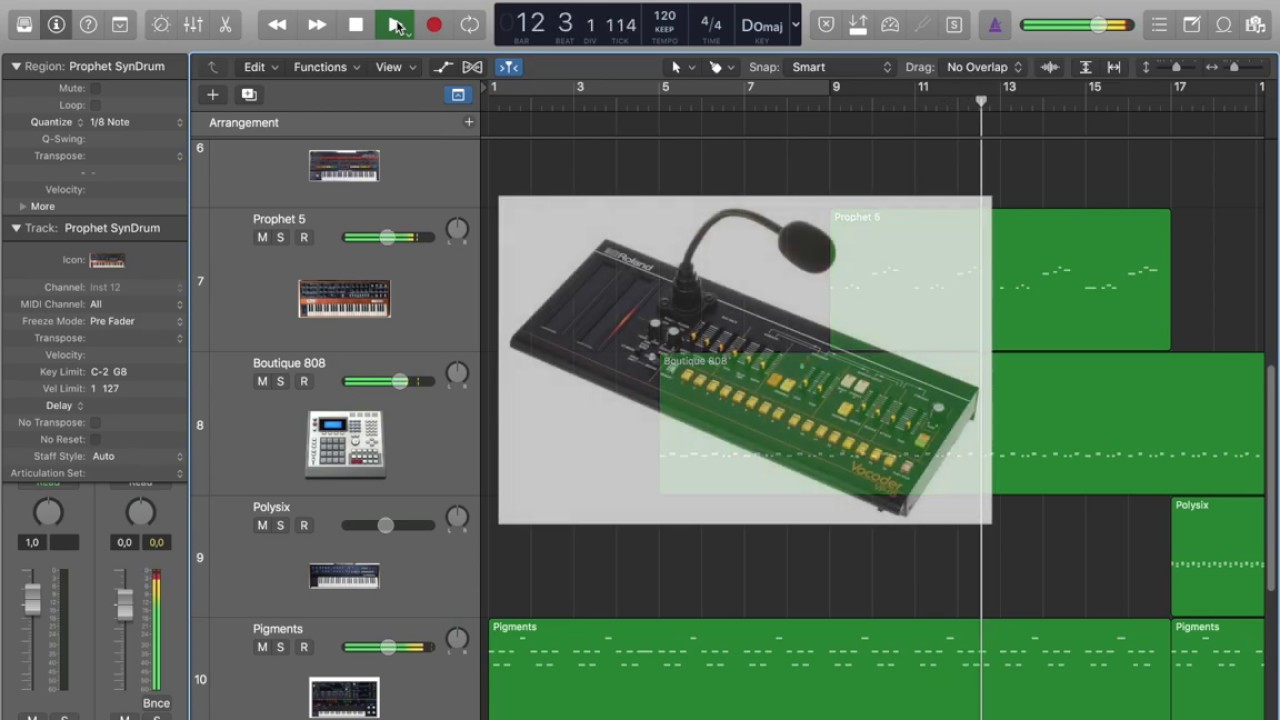Toggle Waveform Zoom button
Screen dimensions: 1280x720
click(x=1050, y=67)
